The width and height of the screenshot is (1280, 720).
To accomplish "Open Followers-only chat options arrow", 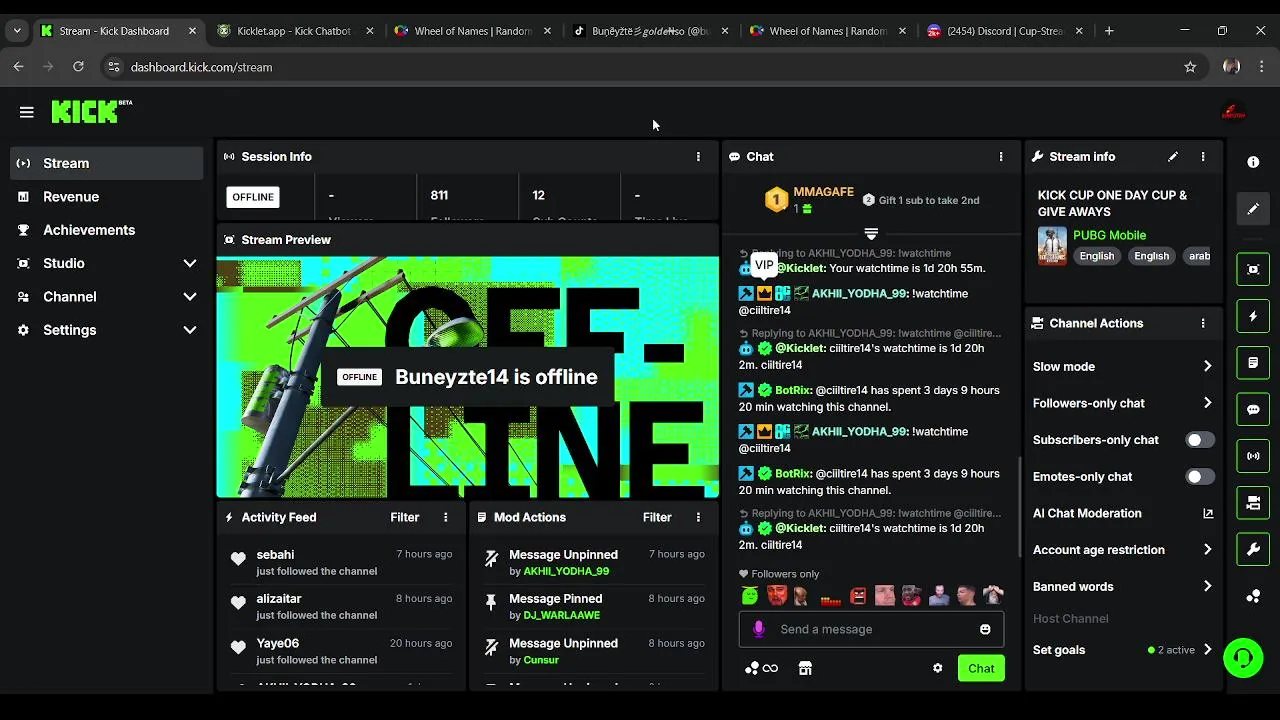I will point(1207,403).
